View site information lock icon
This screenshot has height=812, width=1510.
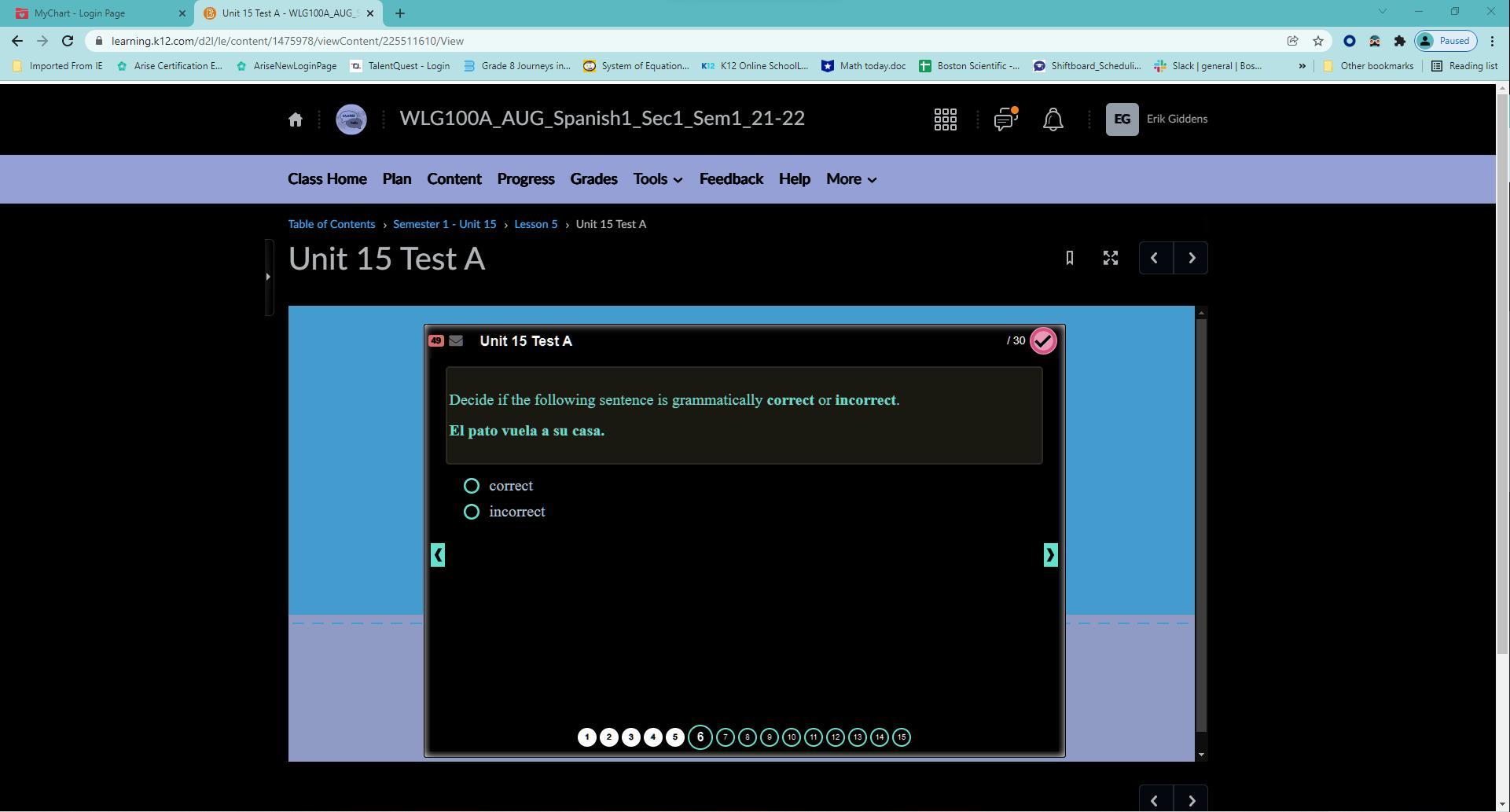[98, 41]
